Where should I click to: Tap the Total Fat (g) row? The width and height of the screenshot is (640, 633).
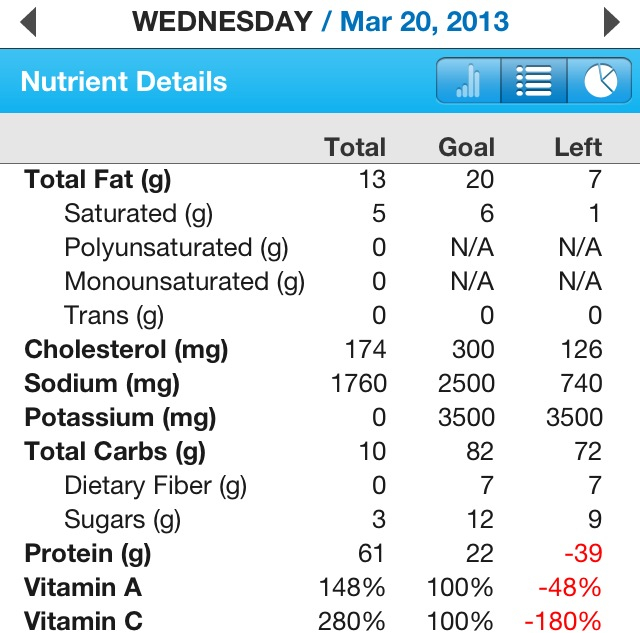(x=320, y=180)
